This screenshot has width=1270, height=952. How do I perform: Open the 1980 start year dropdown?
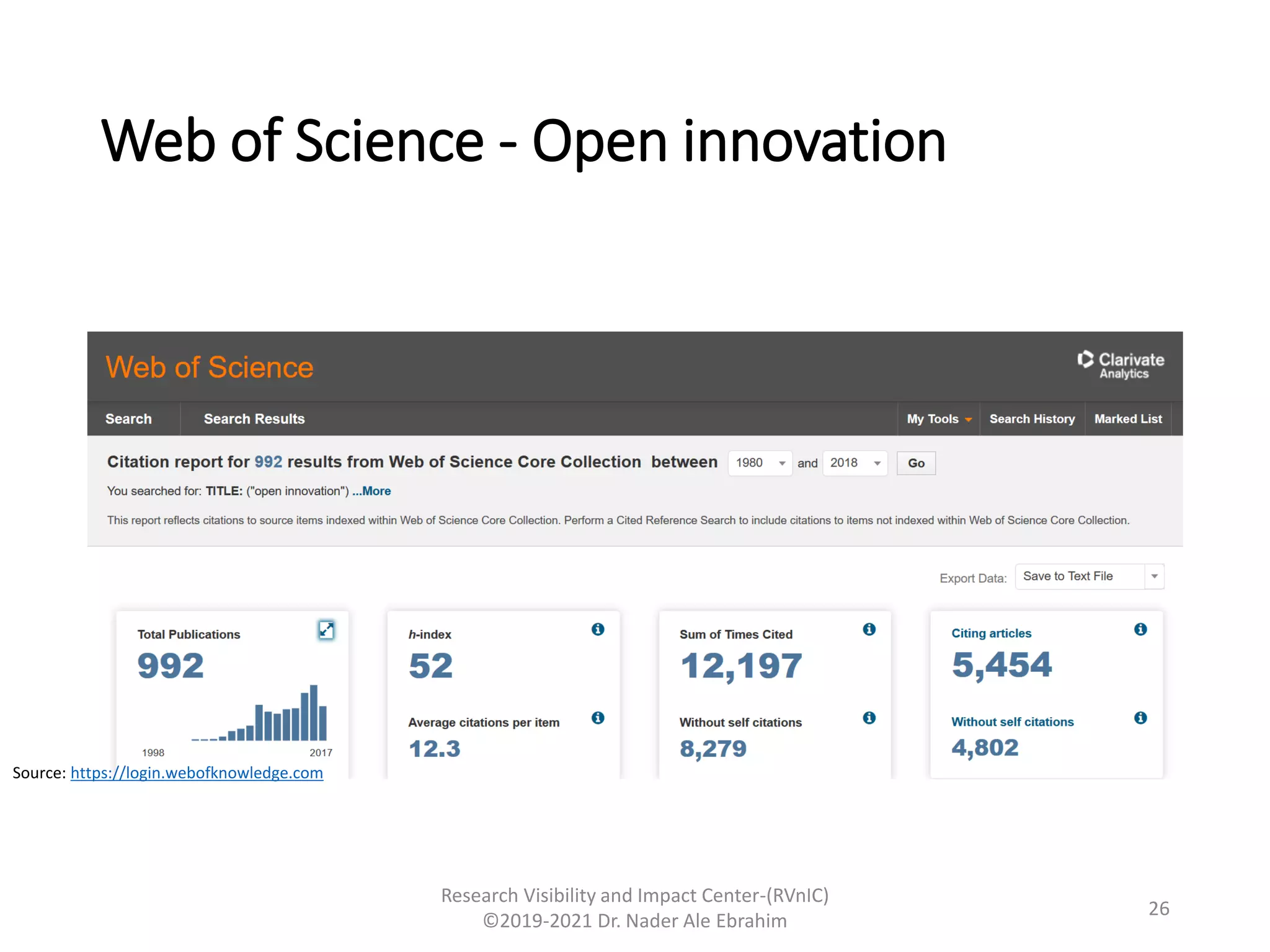coord(760,463)
